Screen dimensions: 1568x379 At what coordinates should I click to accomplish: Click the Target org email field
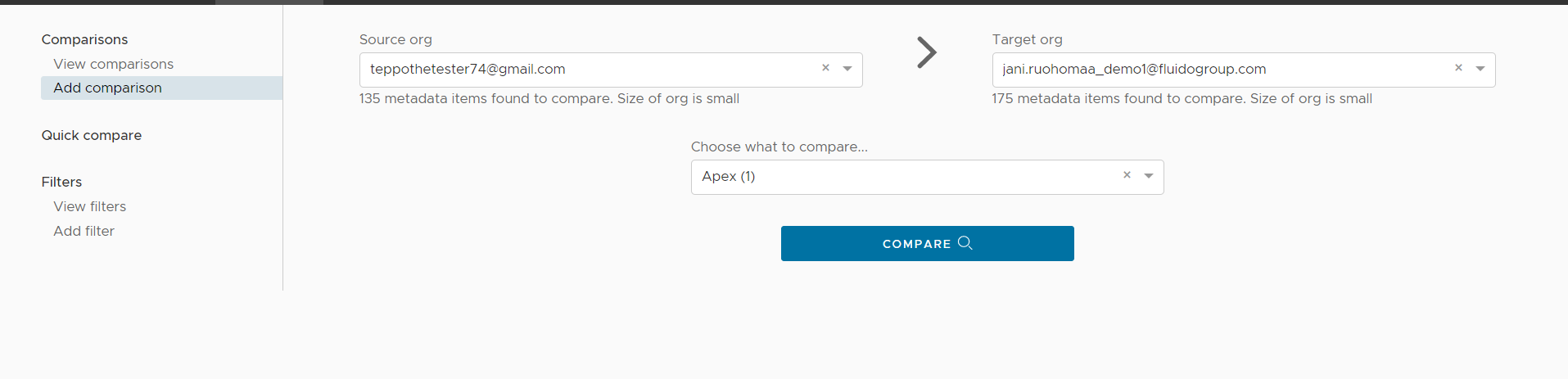click(x=1212, y=70)
